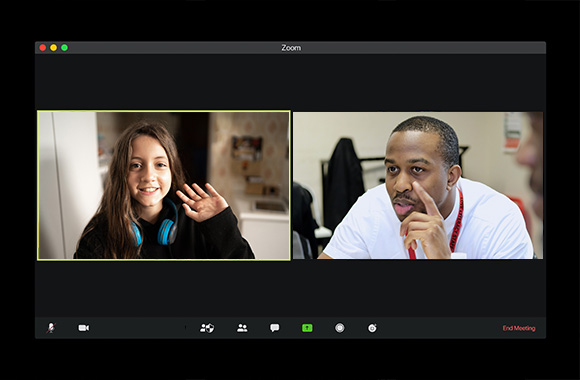
Task: Click the Zoom window title
Action: [291, 48]
